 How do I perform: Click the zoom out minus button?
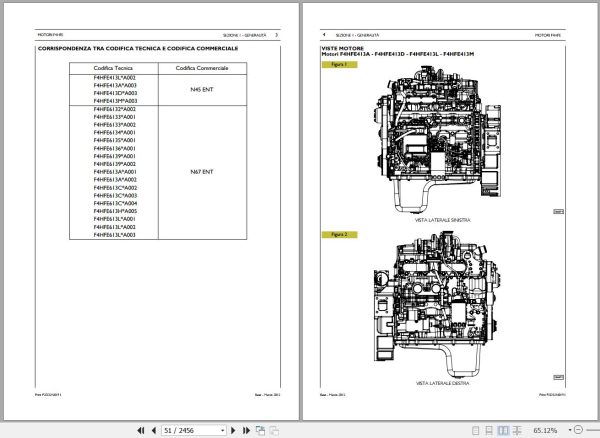point(579,430)
